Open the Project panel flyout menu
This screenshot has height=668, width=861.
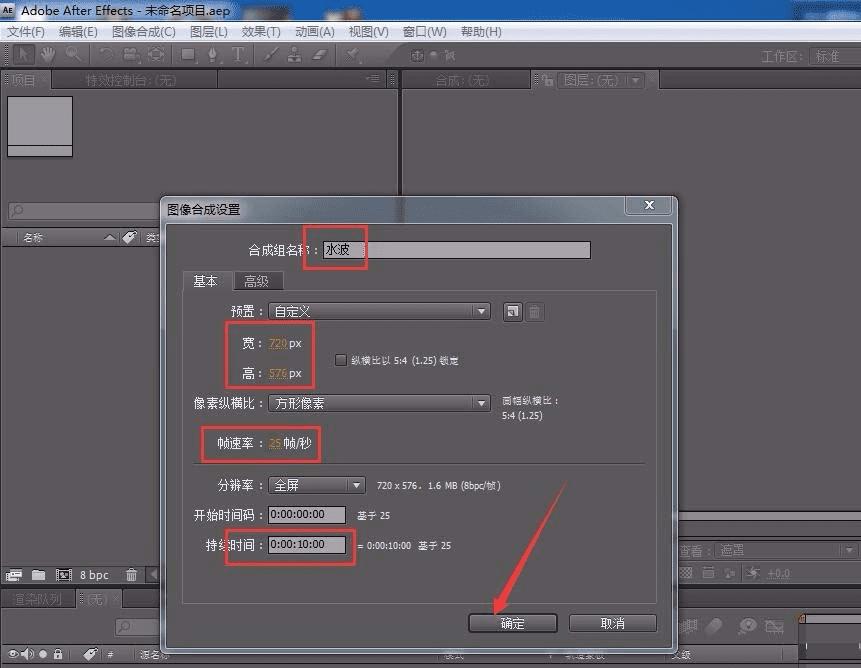pos(373,80)
